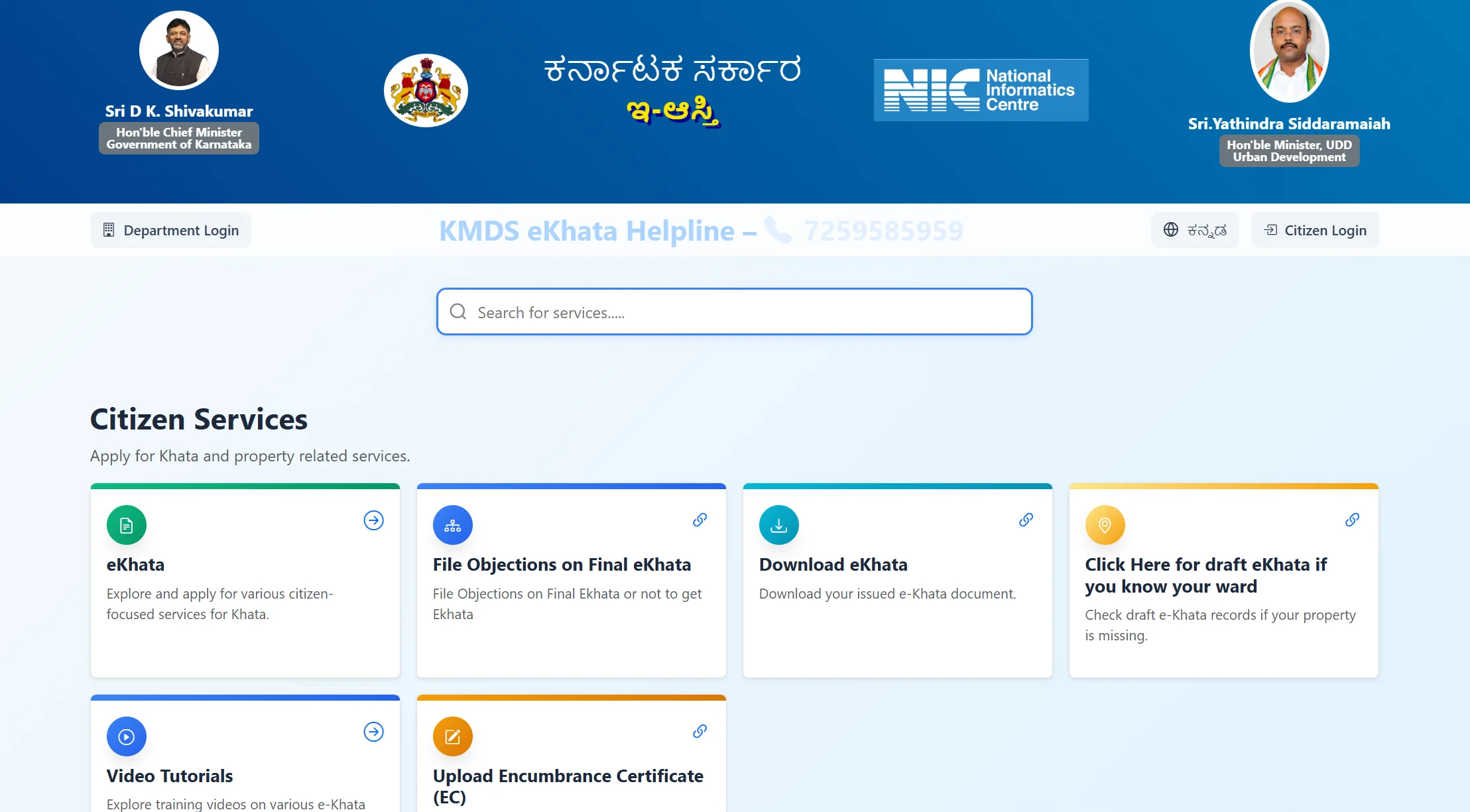This screenshot has width=1470, height=812.
Task: Click the search magnifier icon
Action: point(458,312)
